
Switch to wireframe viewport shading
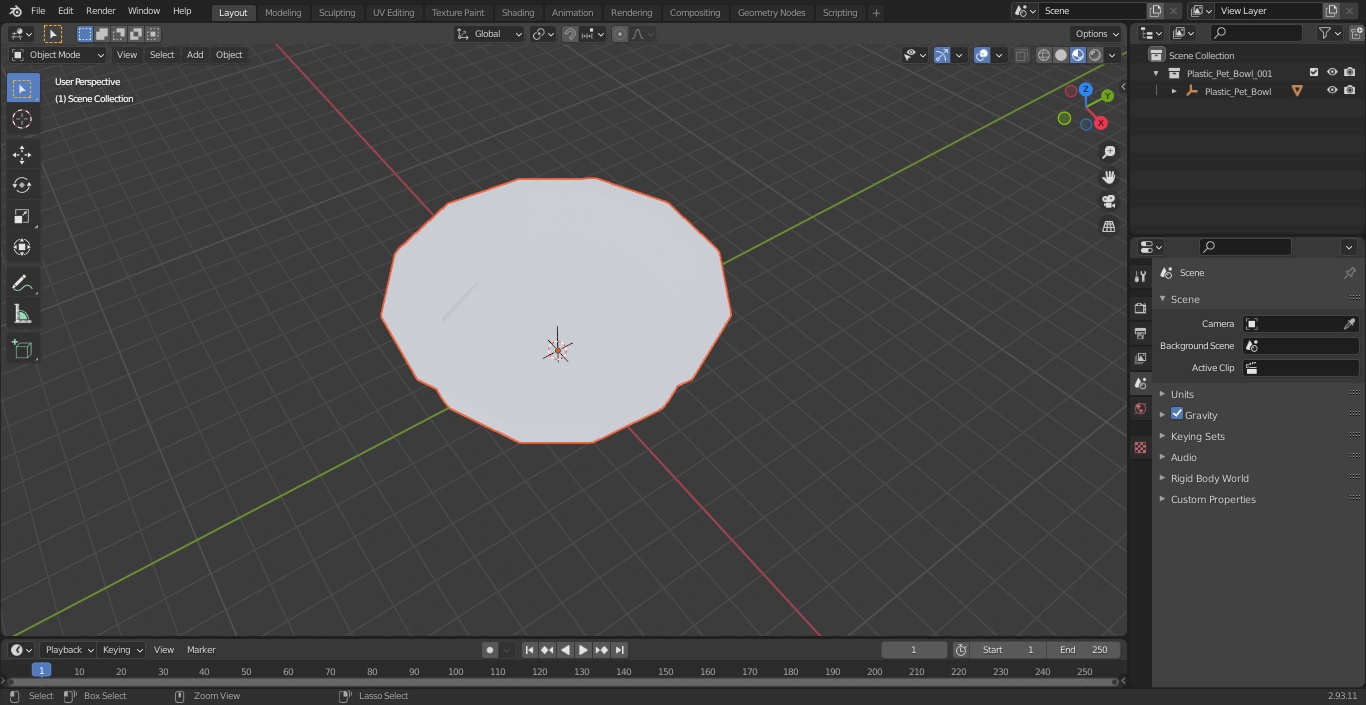point(1044,55)
